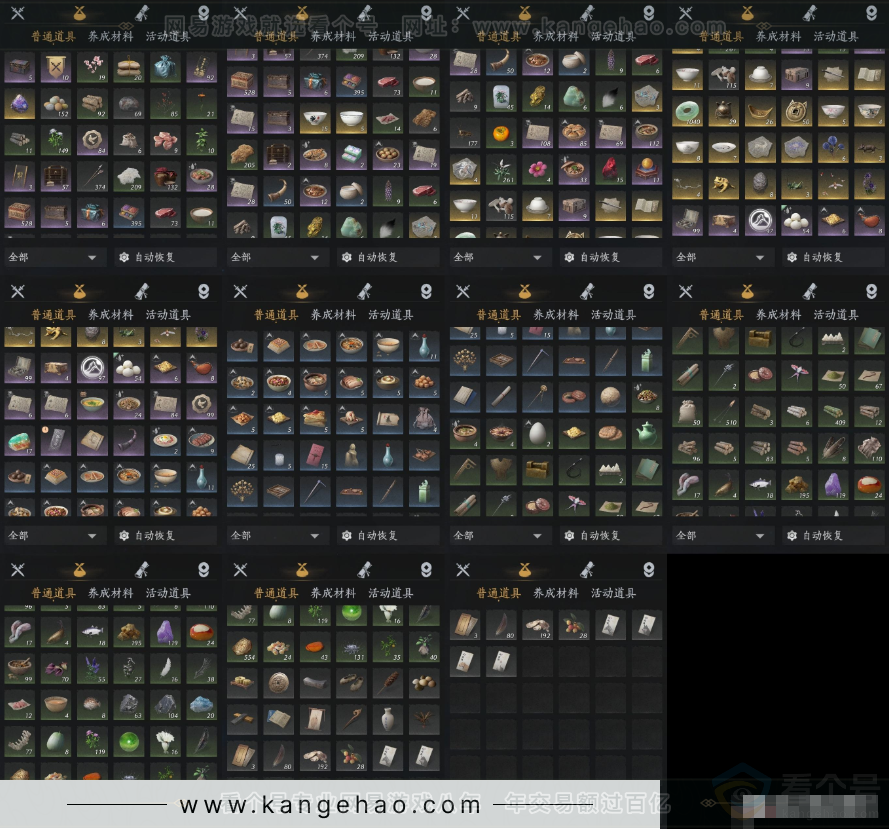
Task: Pick the white egg item with count 2
Action: pyautogui.click(x=538, y=433)
